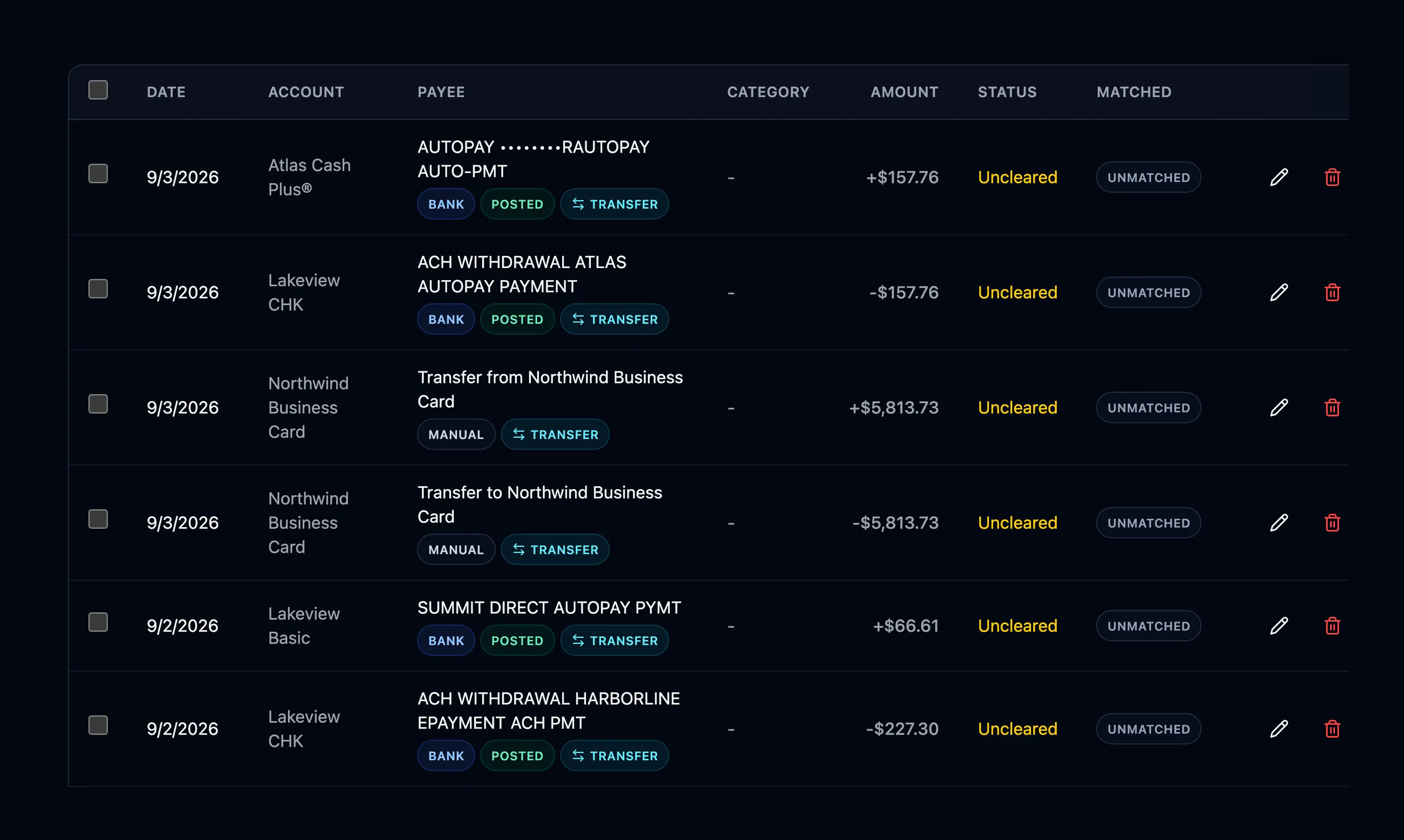Click the Unmatched badge for +$5,813.73
The width and height of the screenshot is (1404, 840).
(x=1148, y=407)
